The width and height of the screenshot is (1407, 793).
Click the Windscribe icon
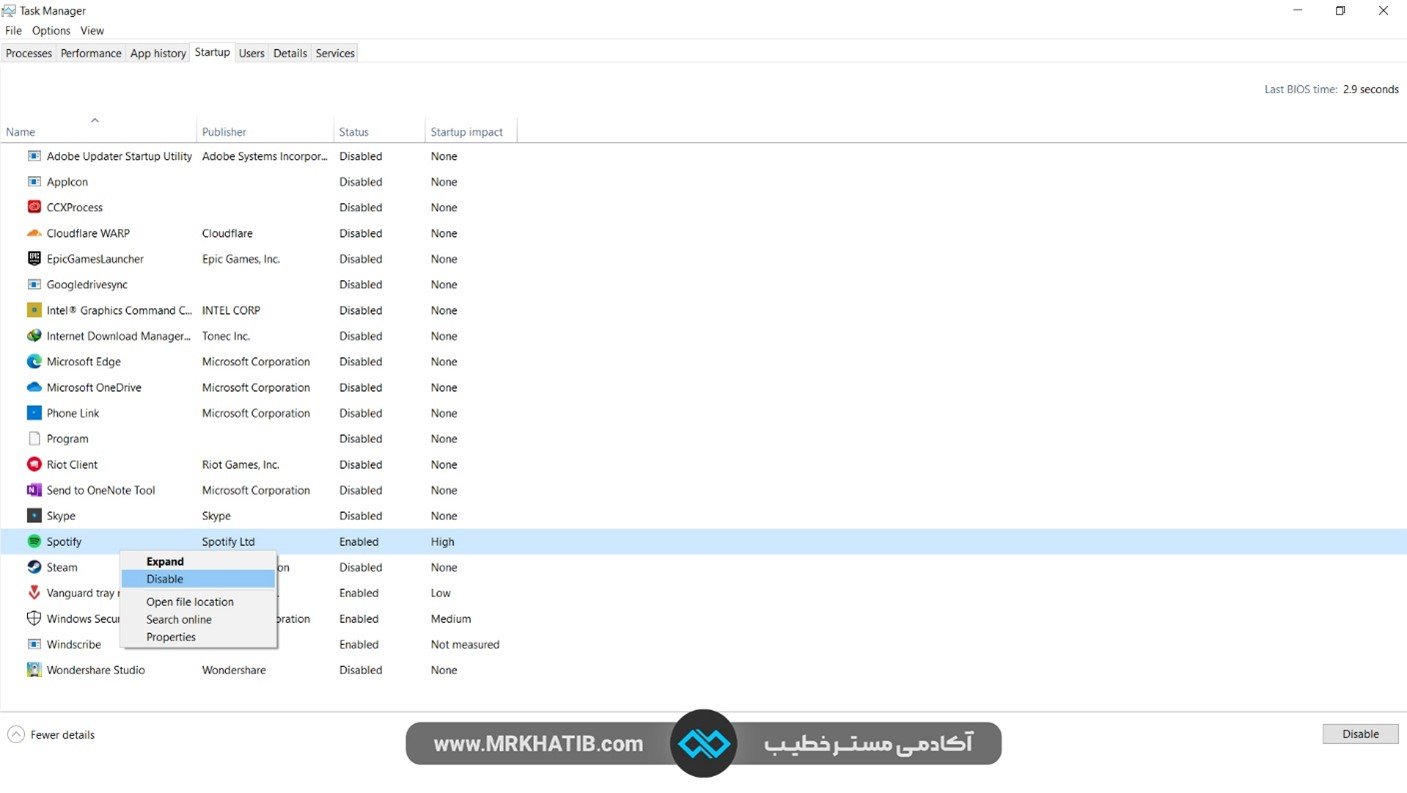pyautogui.click(x=34, y=645)
